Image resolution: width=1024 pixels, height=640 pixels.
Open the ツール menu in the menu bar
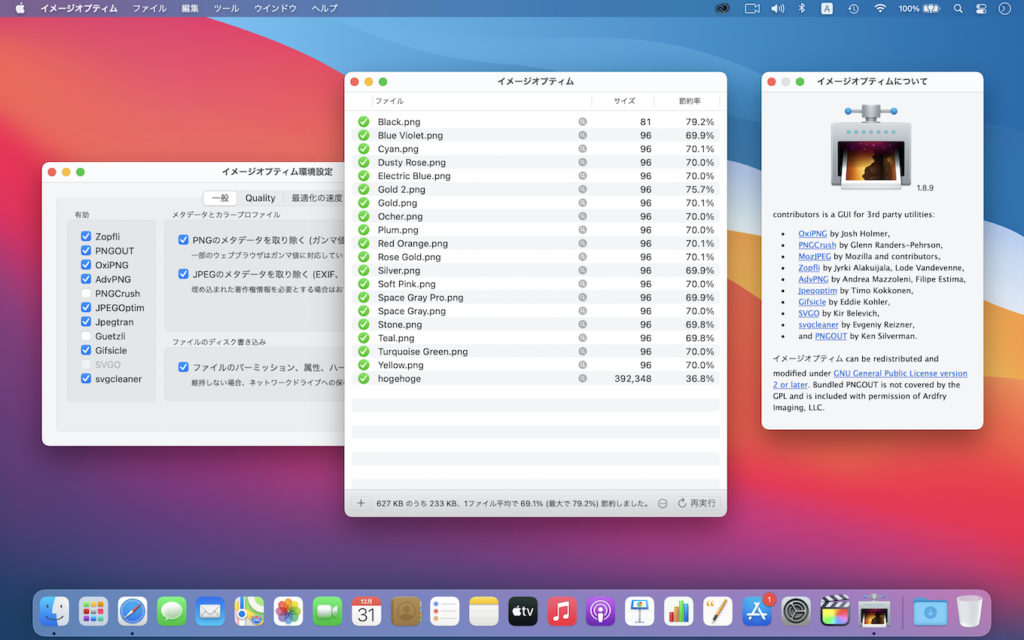[x=225, y=8]
